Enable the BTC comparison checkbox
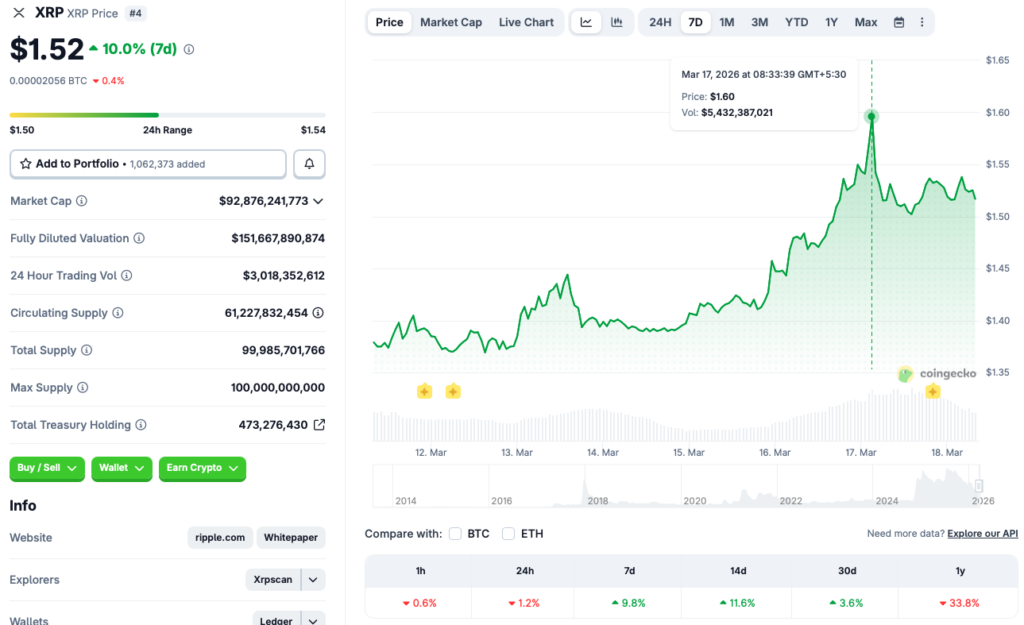1024x625 pixels. [x=455, y=533]
